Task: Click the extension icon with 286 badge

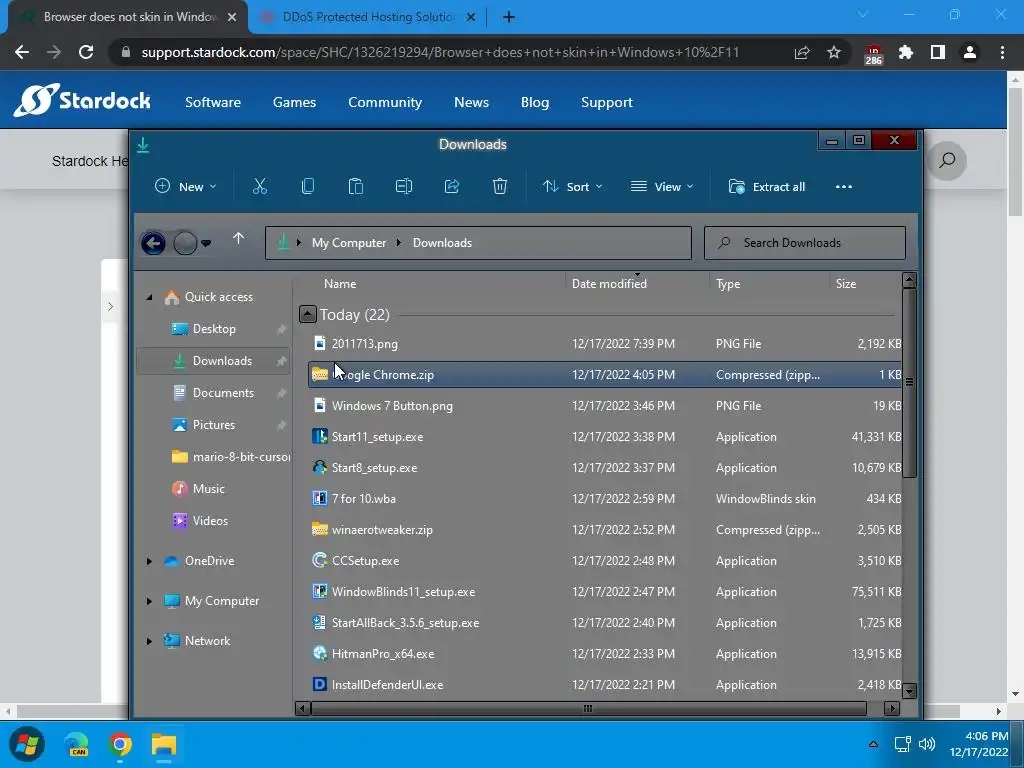Action: [x=873, y=54]
